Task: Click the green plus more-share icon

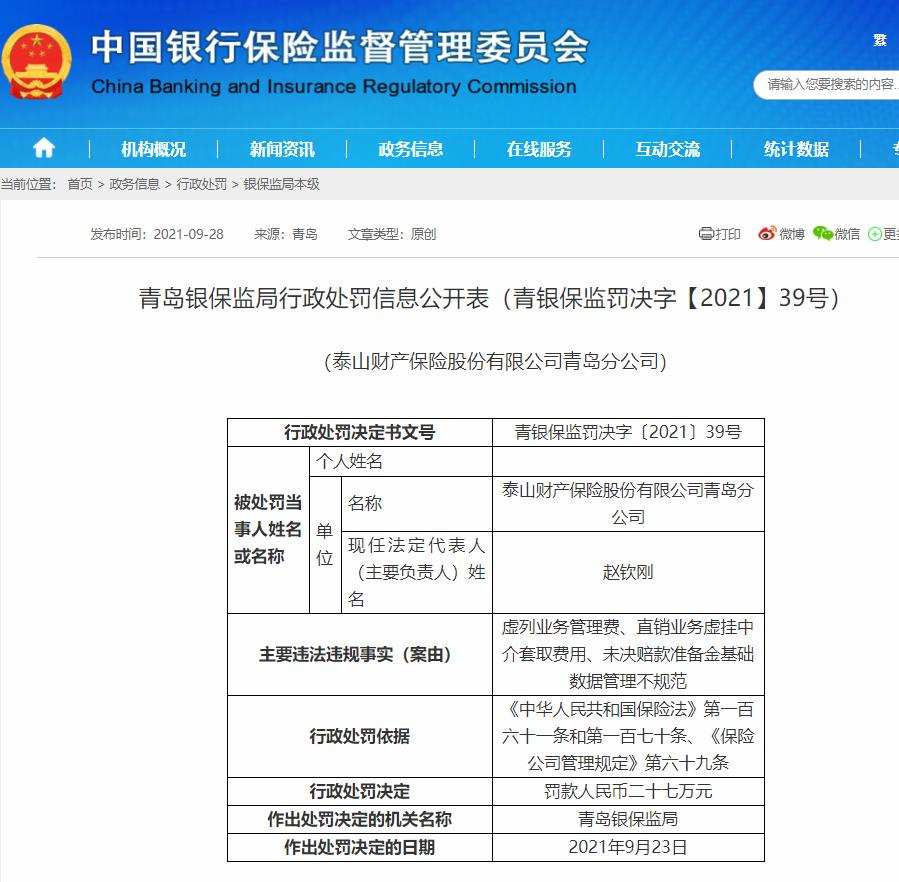Action: click(x=874, y=234)
